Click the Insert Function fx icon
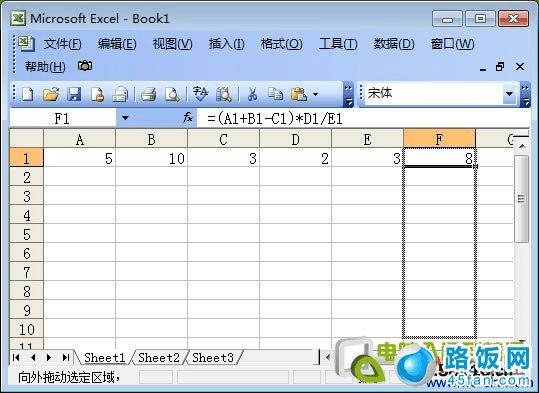The image size is (539, 393). 188,118
